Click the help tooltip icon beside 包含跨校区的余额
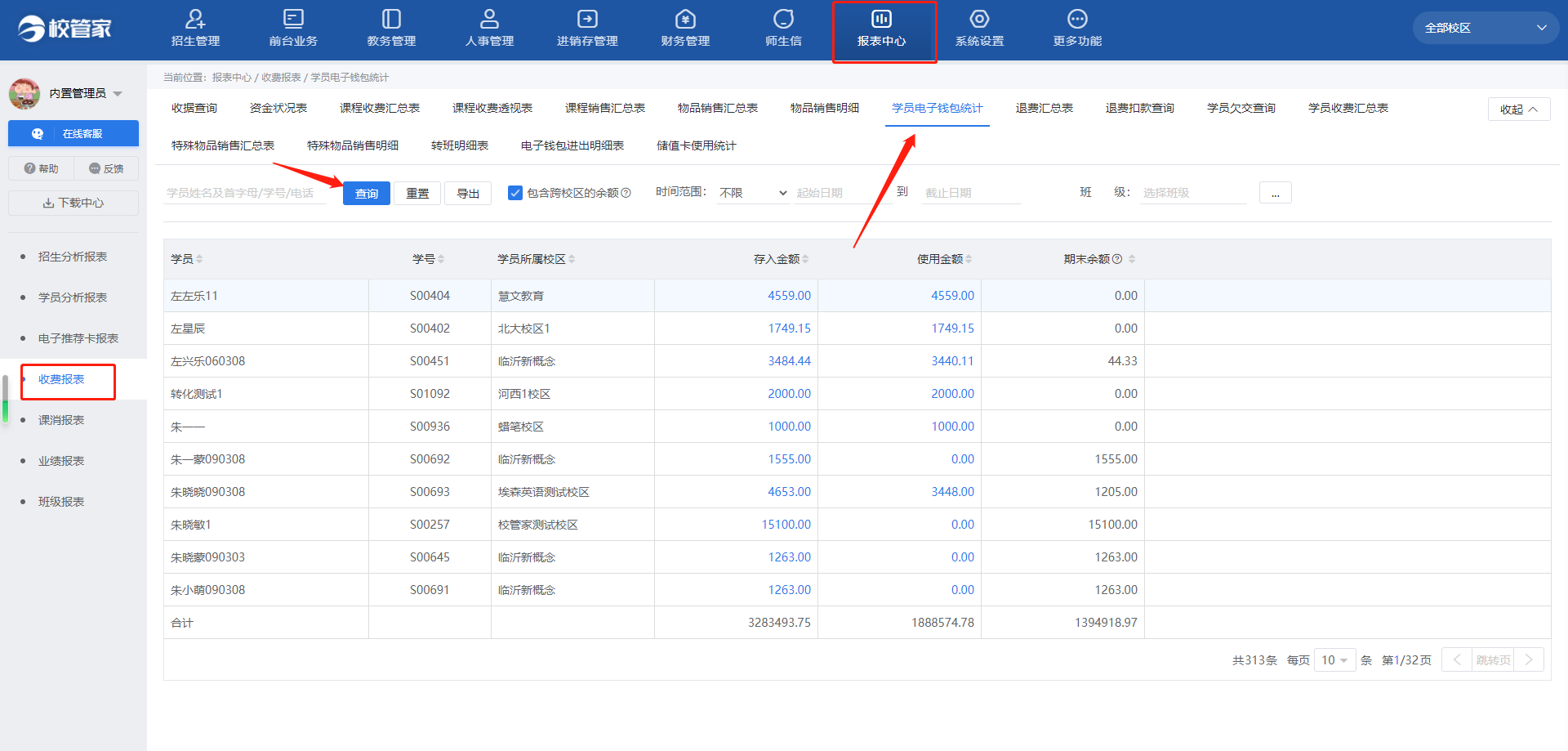Viewport: 1568px width, 751px height. click(x=626, y=194)
